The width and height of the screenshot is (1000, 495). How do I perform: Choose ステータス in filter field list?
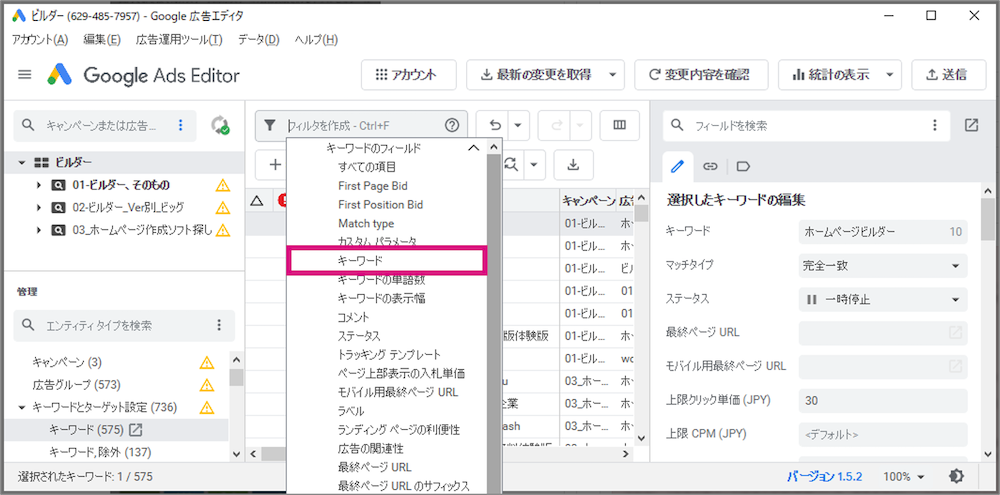tap(359, 336)
